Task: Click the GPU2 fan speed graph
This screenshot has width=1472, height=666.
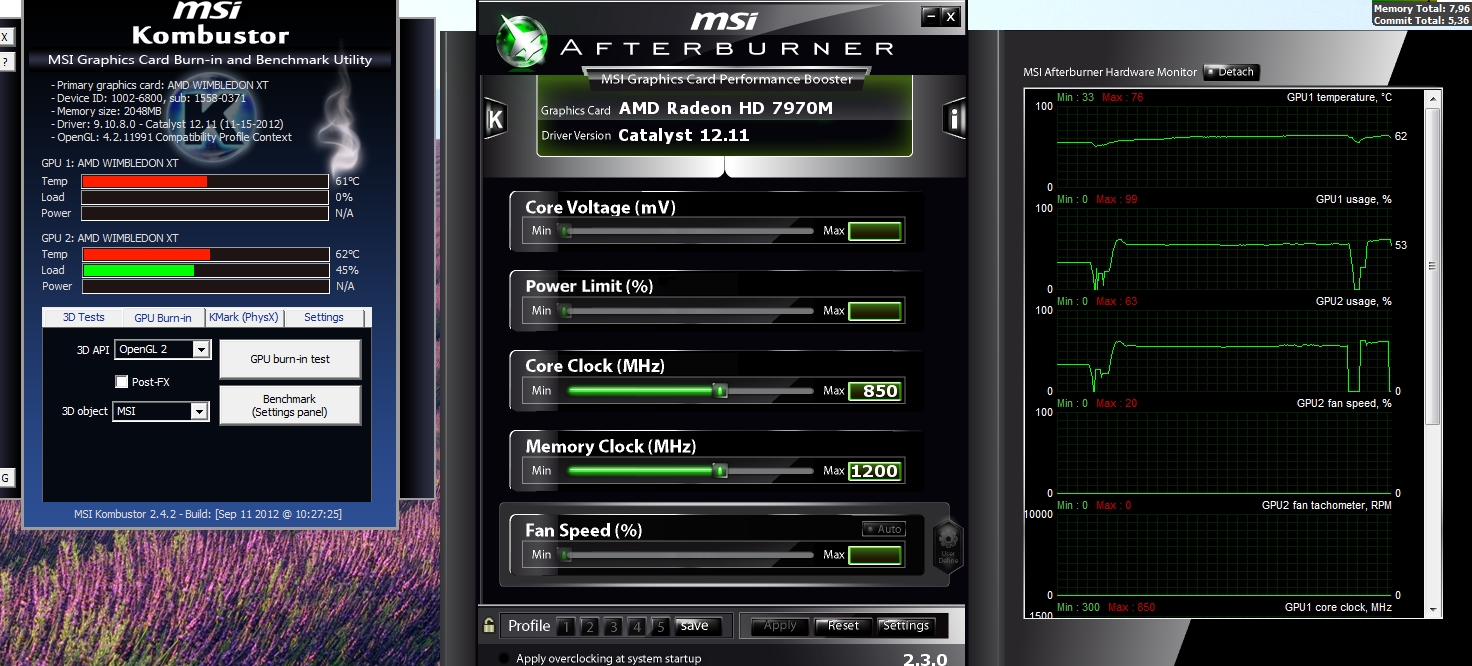Action: [1224, 452]
